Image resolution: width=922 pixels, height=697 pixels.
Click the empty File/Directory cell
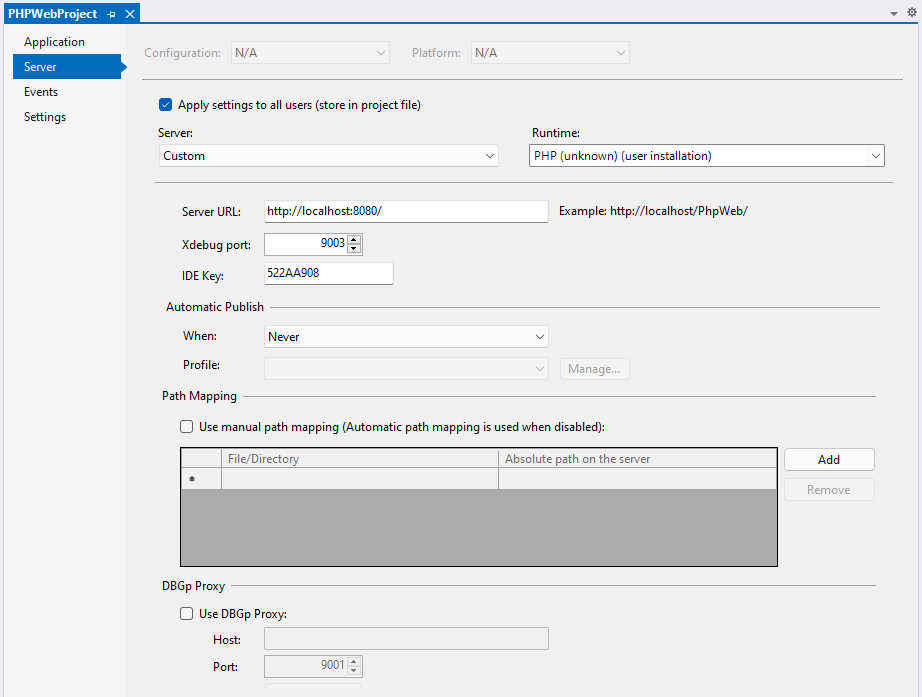pos(360,479)
